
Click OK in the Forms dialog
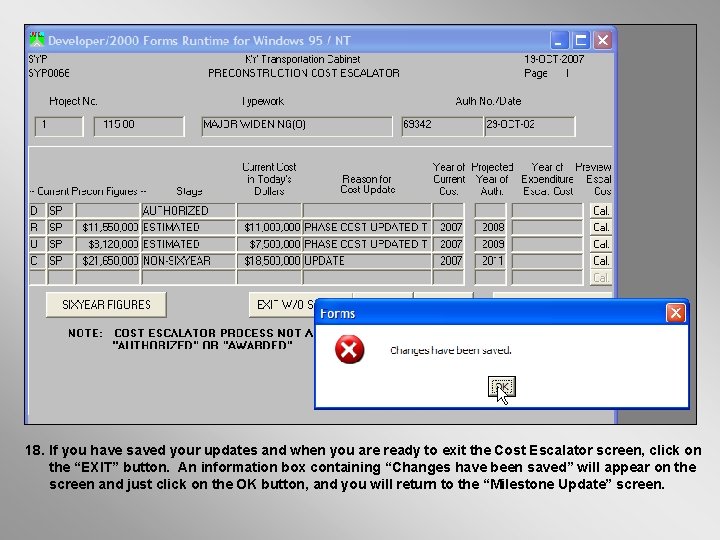click(x=501, y=387)
